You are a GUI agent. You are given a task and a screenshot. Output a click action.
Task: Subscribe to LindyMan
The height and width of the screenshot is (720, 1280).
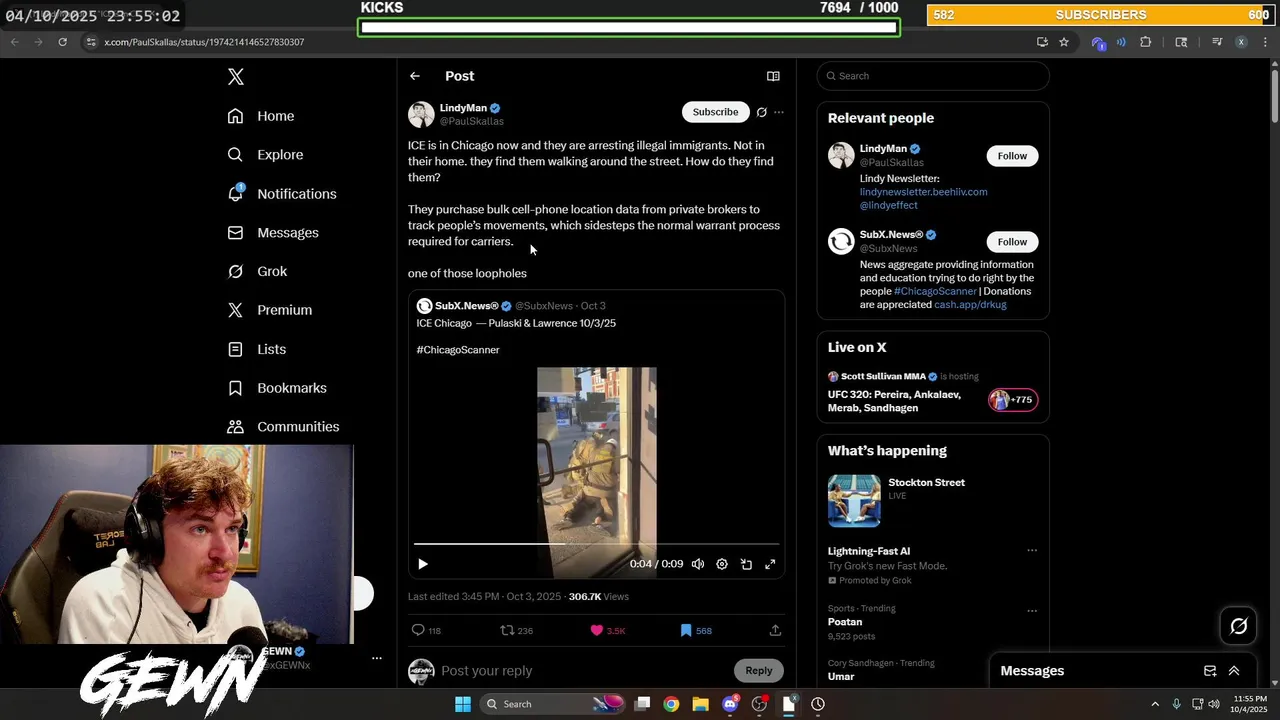coord(715,112)
